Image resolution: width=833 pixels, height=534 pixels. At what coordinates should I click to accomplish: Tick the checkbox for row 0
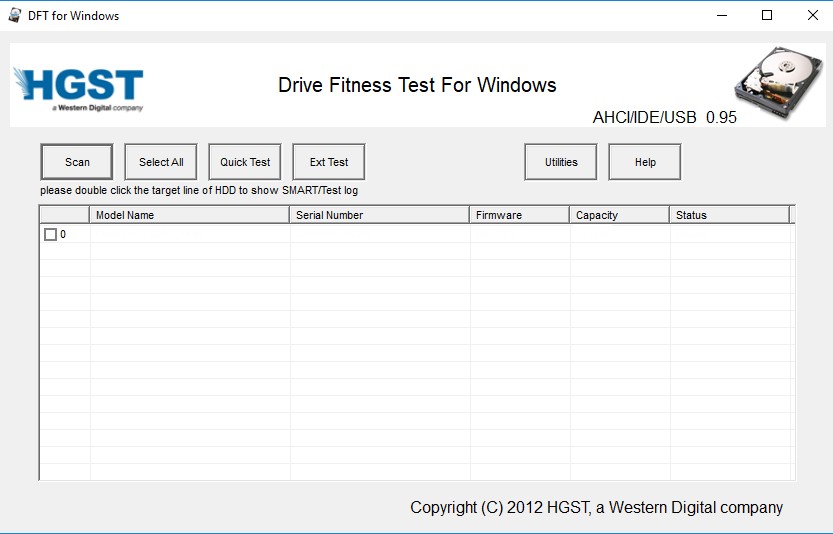click(50, 234)
